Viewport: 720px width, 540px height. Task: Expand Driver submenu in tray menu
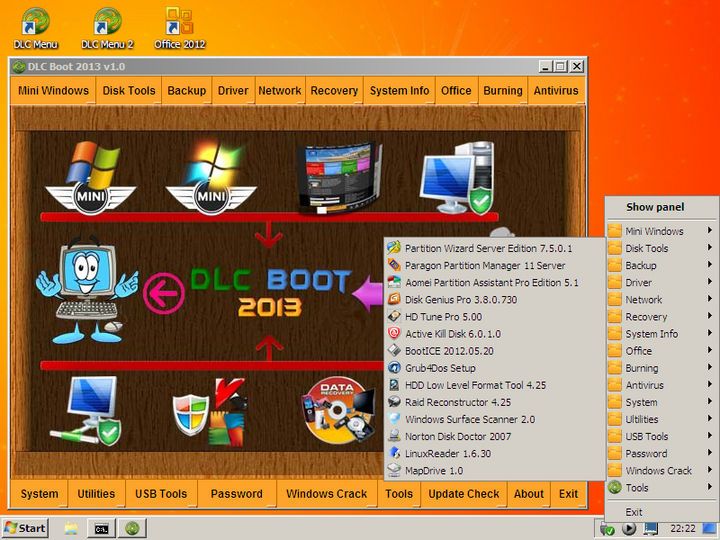(x=661, y=282)
